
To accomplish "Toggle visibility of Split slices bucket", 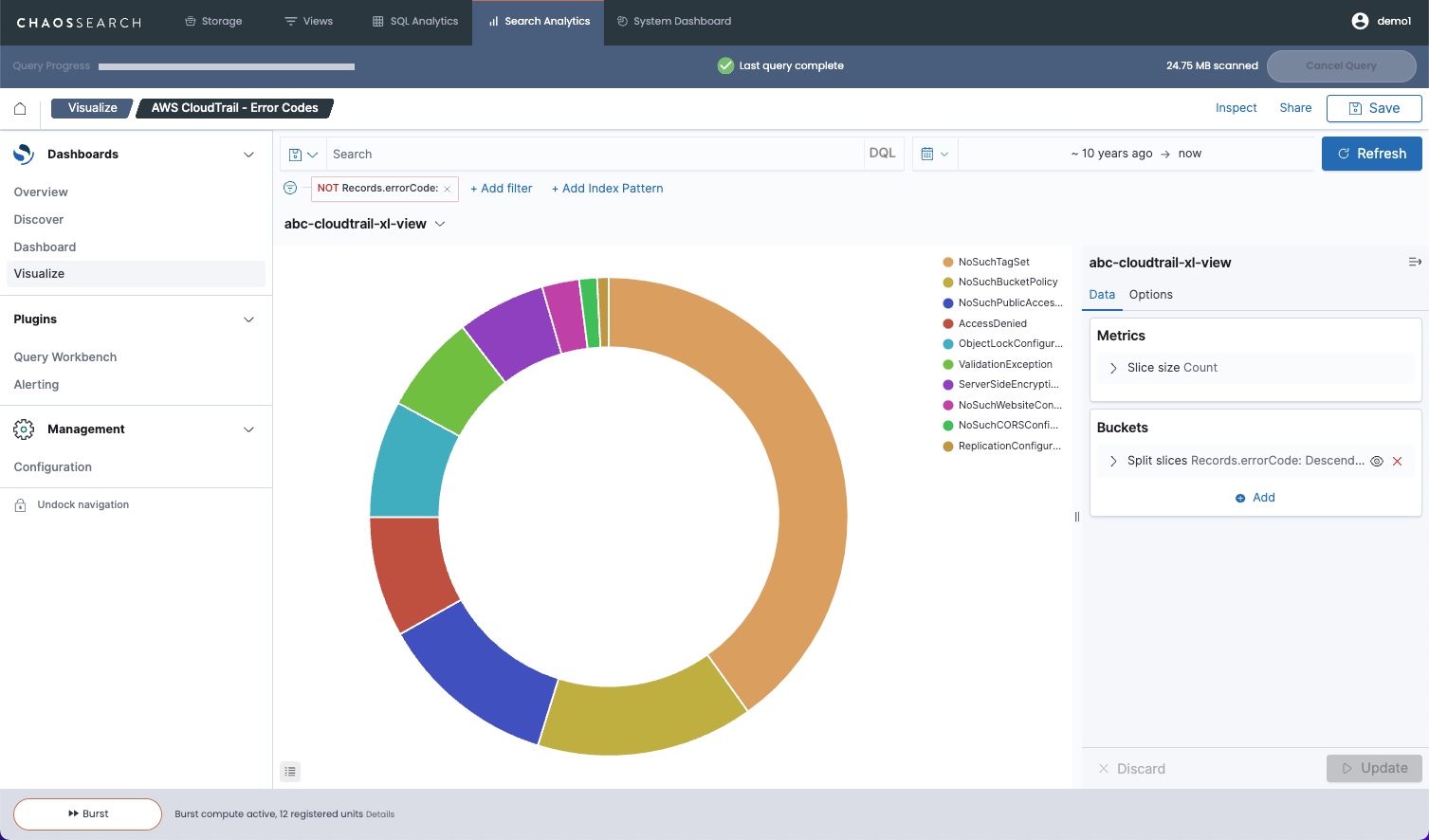I will 1377,462.
